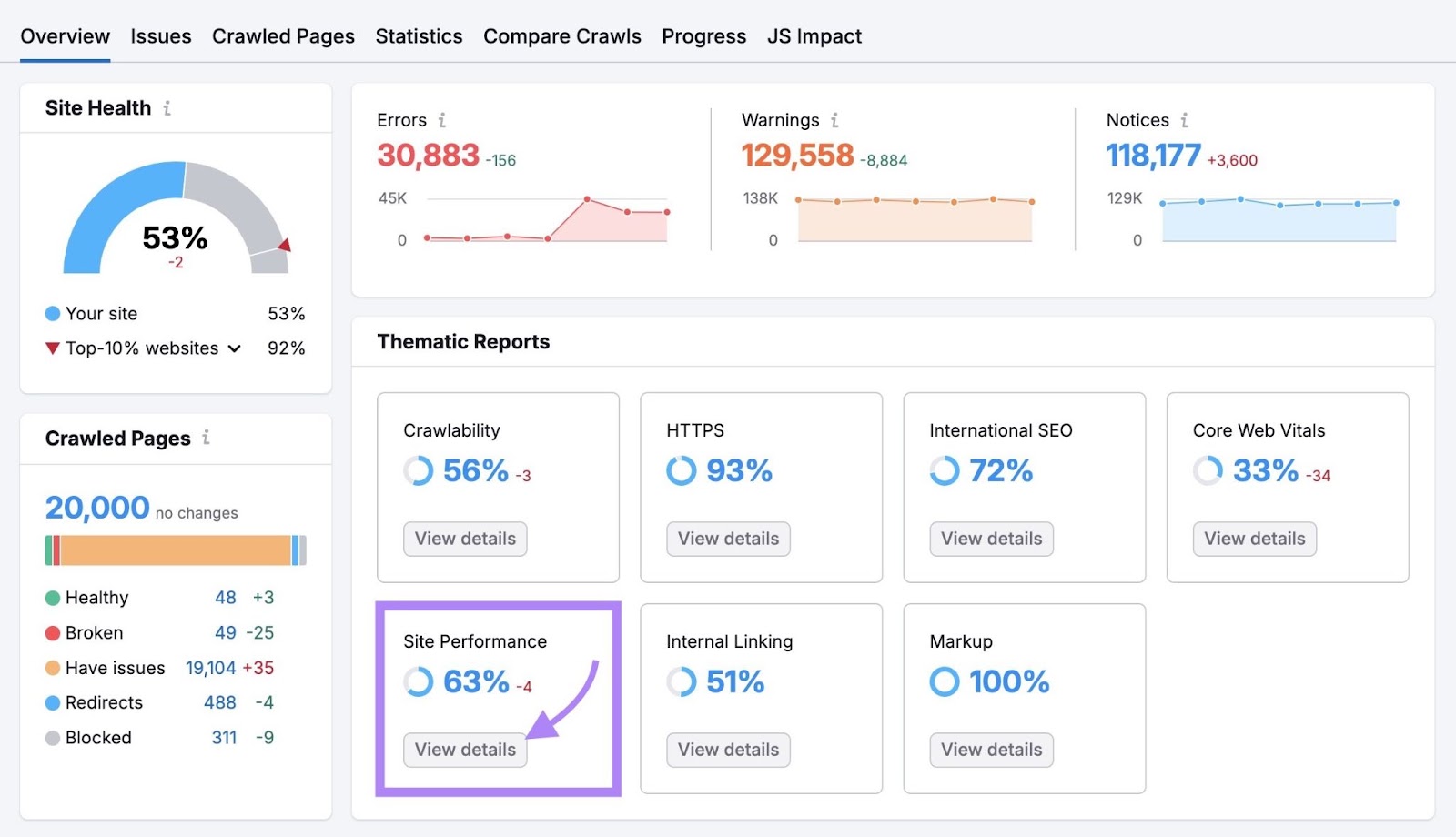This screenshot has height=837, width=1456.
Task: Click the Core Web Vitals progress ring
Action: point(1207,471)
